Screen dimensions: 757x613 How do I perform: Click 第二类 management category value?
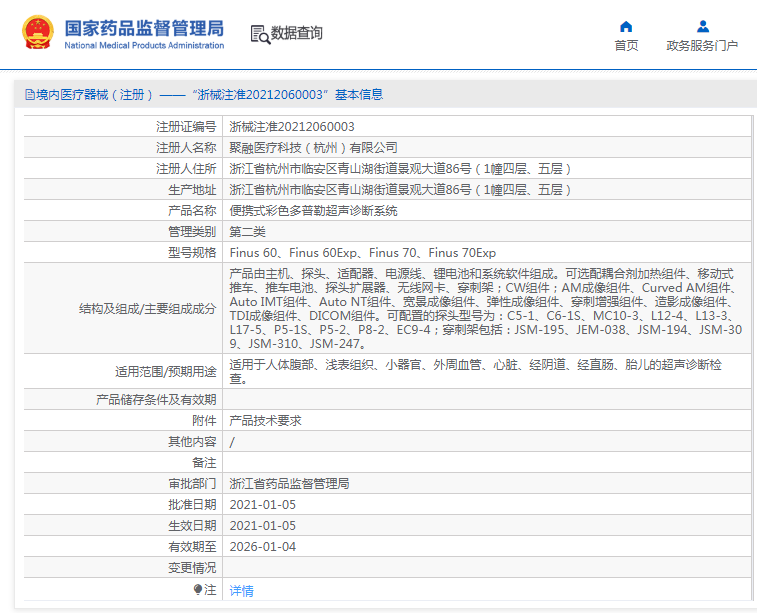pos(247,232)
